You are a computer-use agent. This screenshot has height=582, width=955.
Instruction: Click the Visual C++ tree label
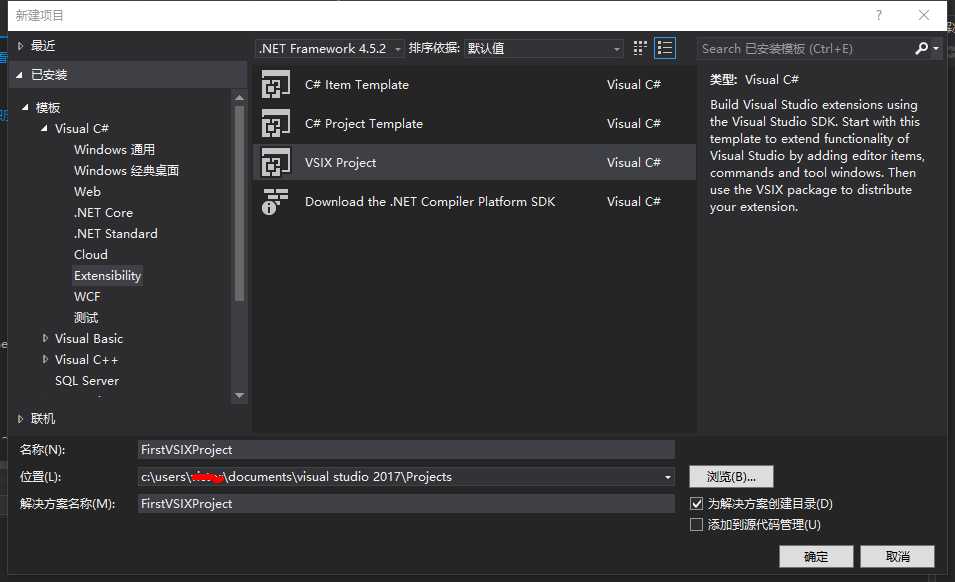click(86, 360)
